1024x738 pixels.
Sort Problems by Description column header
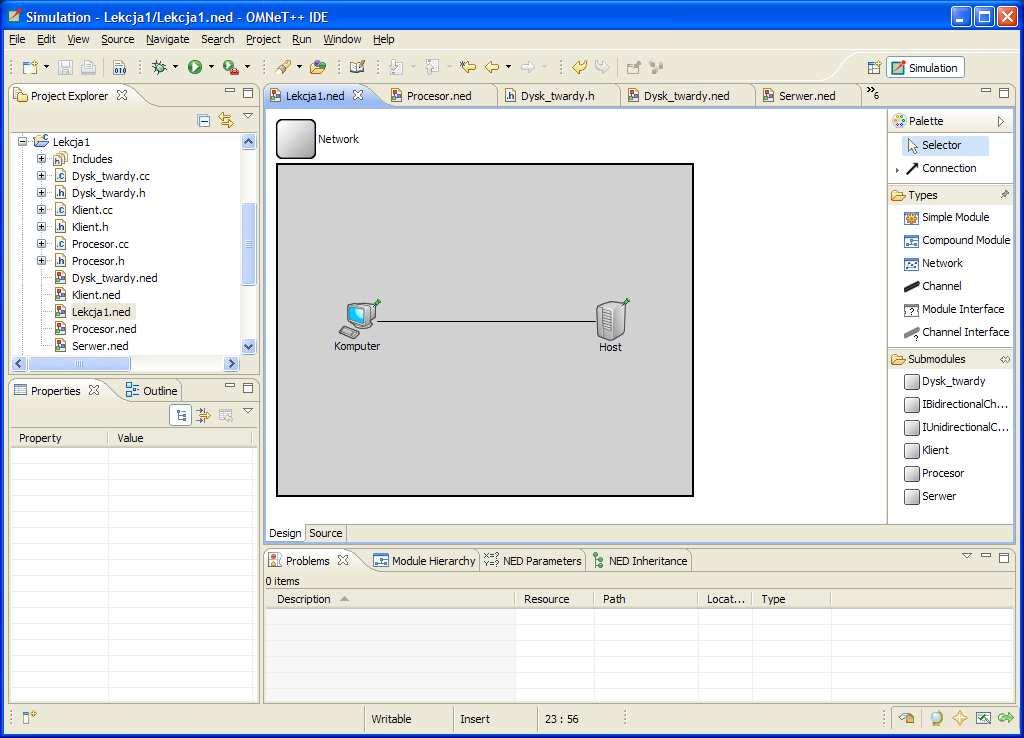tap(390, 599)
